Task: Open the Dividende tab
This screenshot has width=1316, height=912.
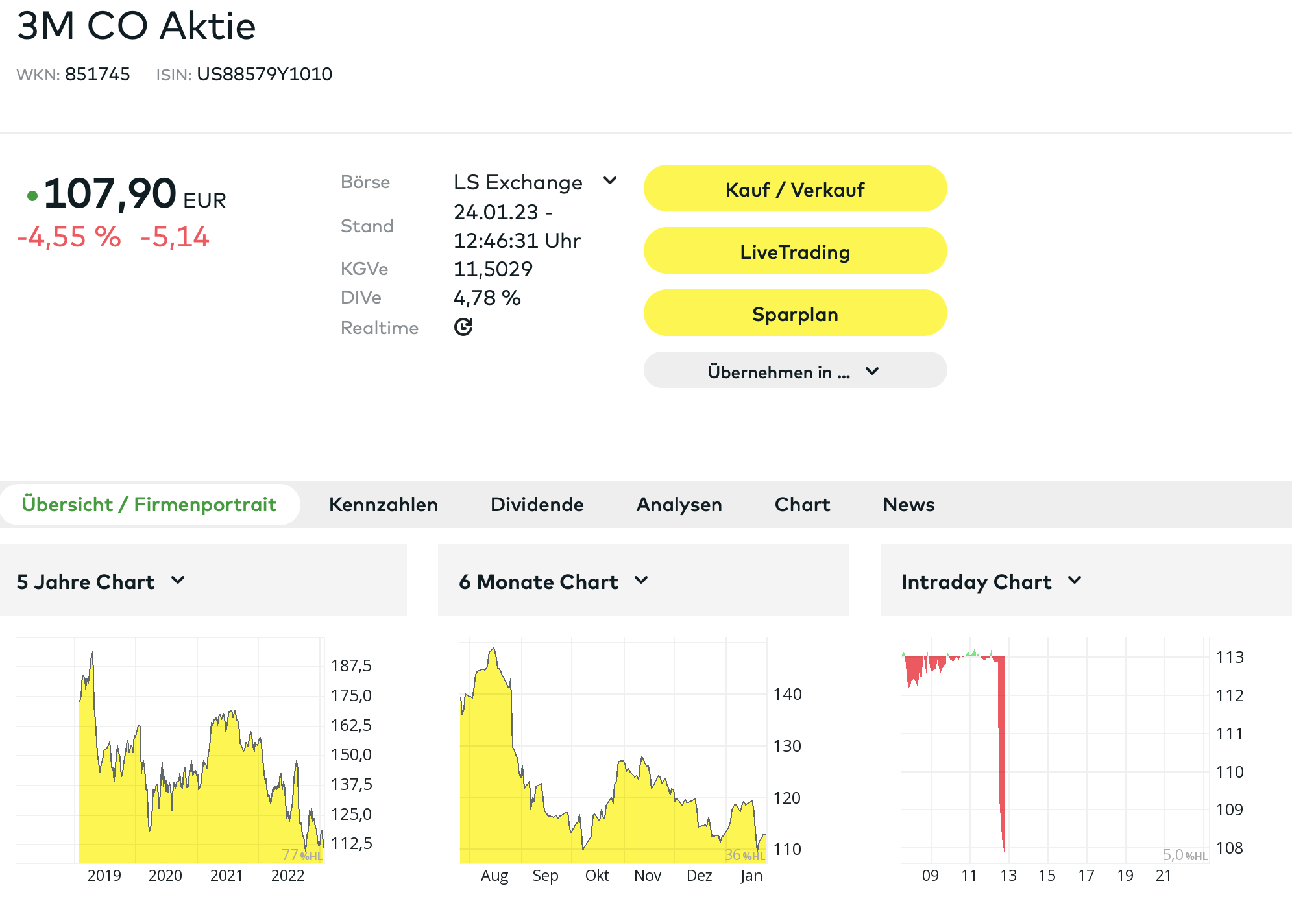Action: [537, 505]
